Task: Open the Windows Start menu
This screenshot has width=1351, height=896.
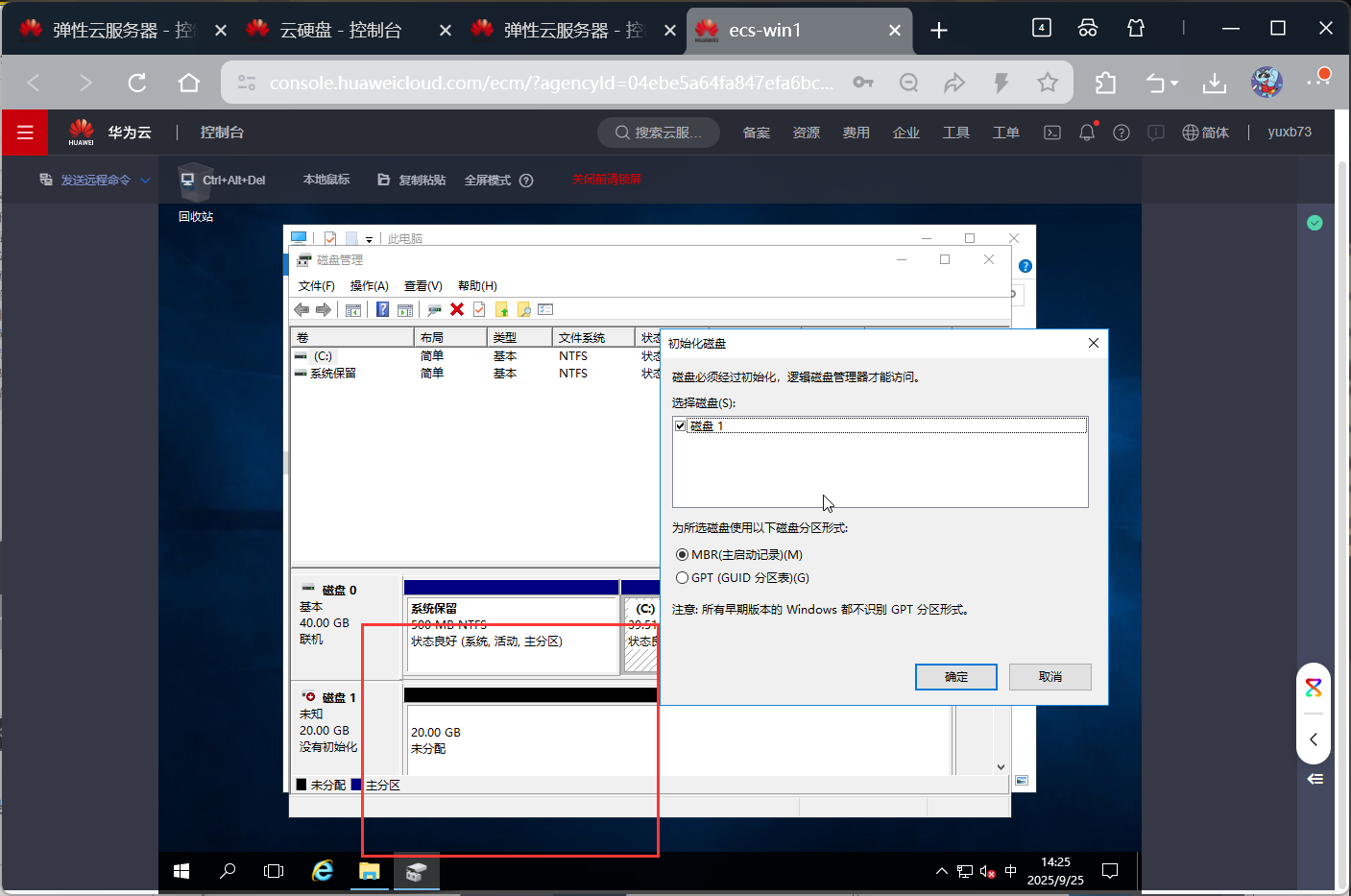Action: [181, 871]
